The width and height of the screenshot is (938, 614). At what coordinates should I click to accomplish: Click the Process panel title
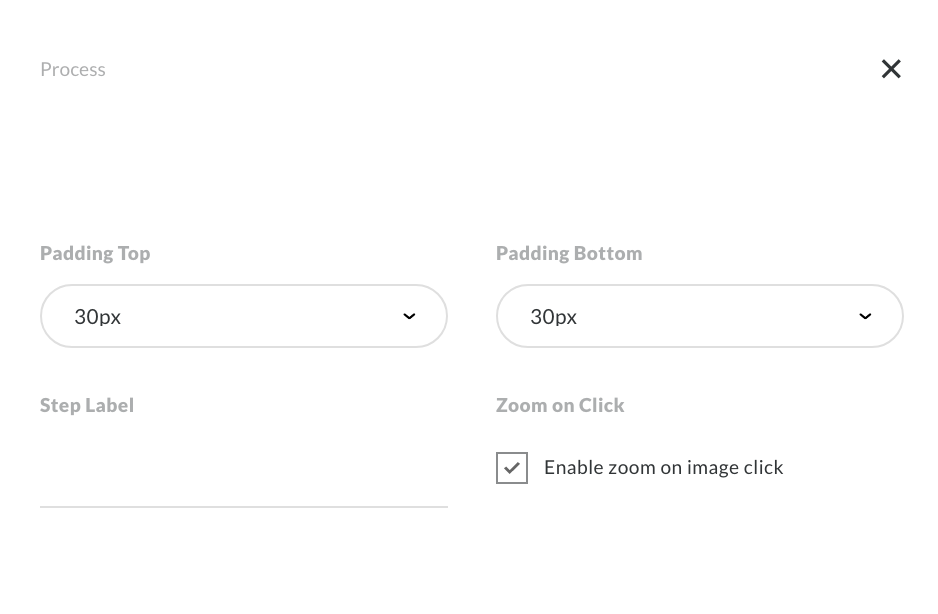73,69
